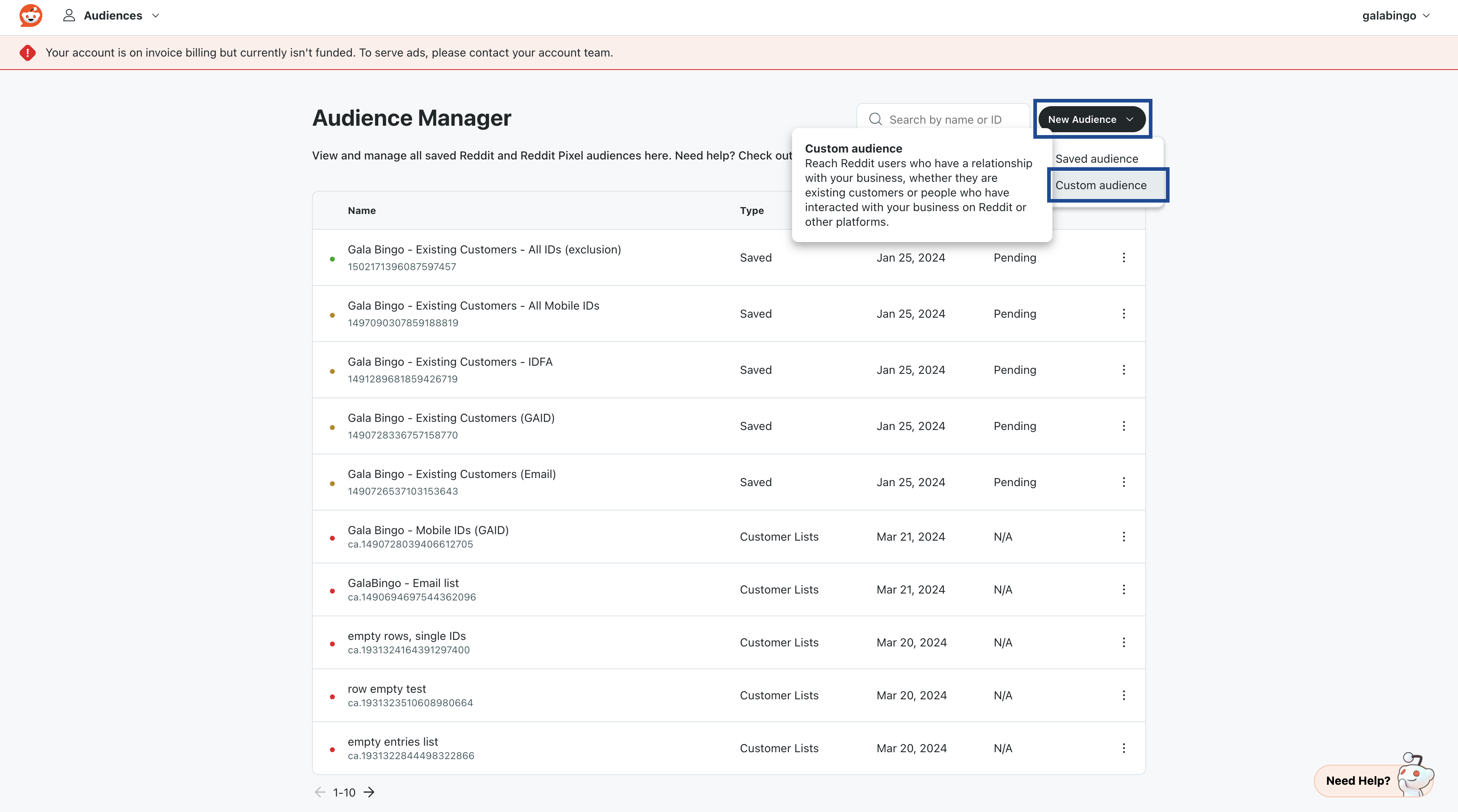This screenshot has height=812, width=1458.
Task: Open kebab menu for Existing Customers (GAID)
Action: (1124, 426)
